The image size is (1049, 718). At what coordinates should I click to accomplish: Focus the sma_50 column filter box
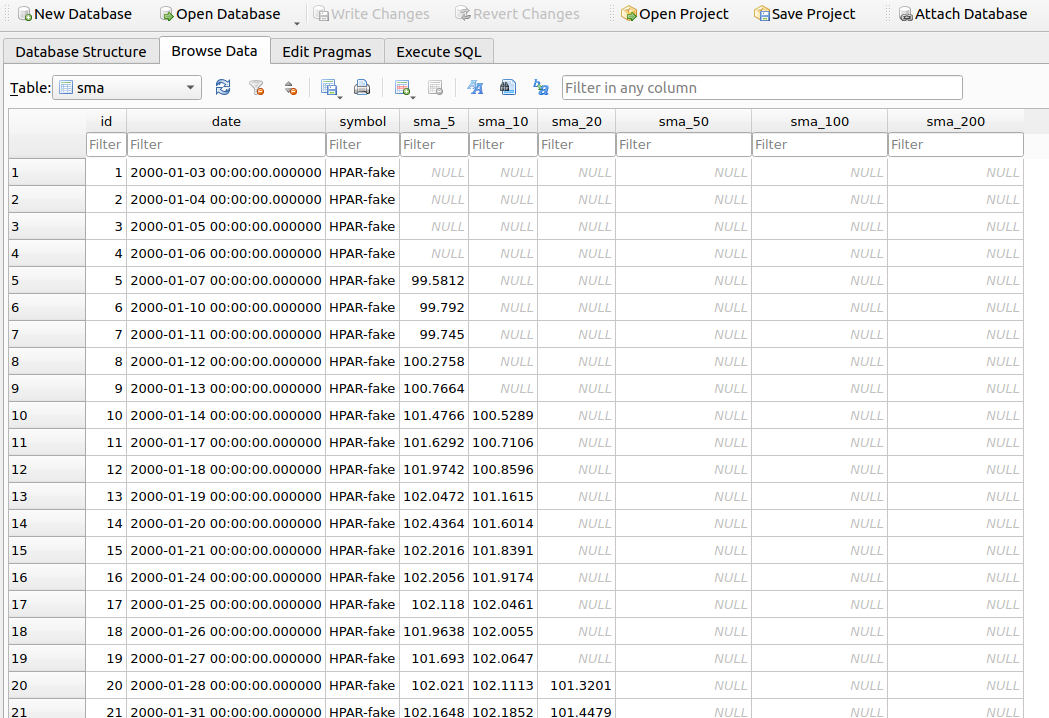click(x=684, y=145)
